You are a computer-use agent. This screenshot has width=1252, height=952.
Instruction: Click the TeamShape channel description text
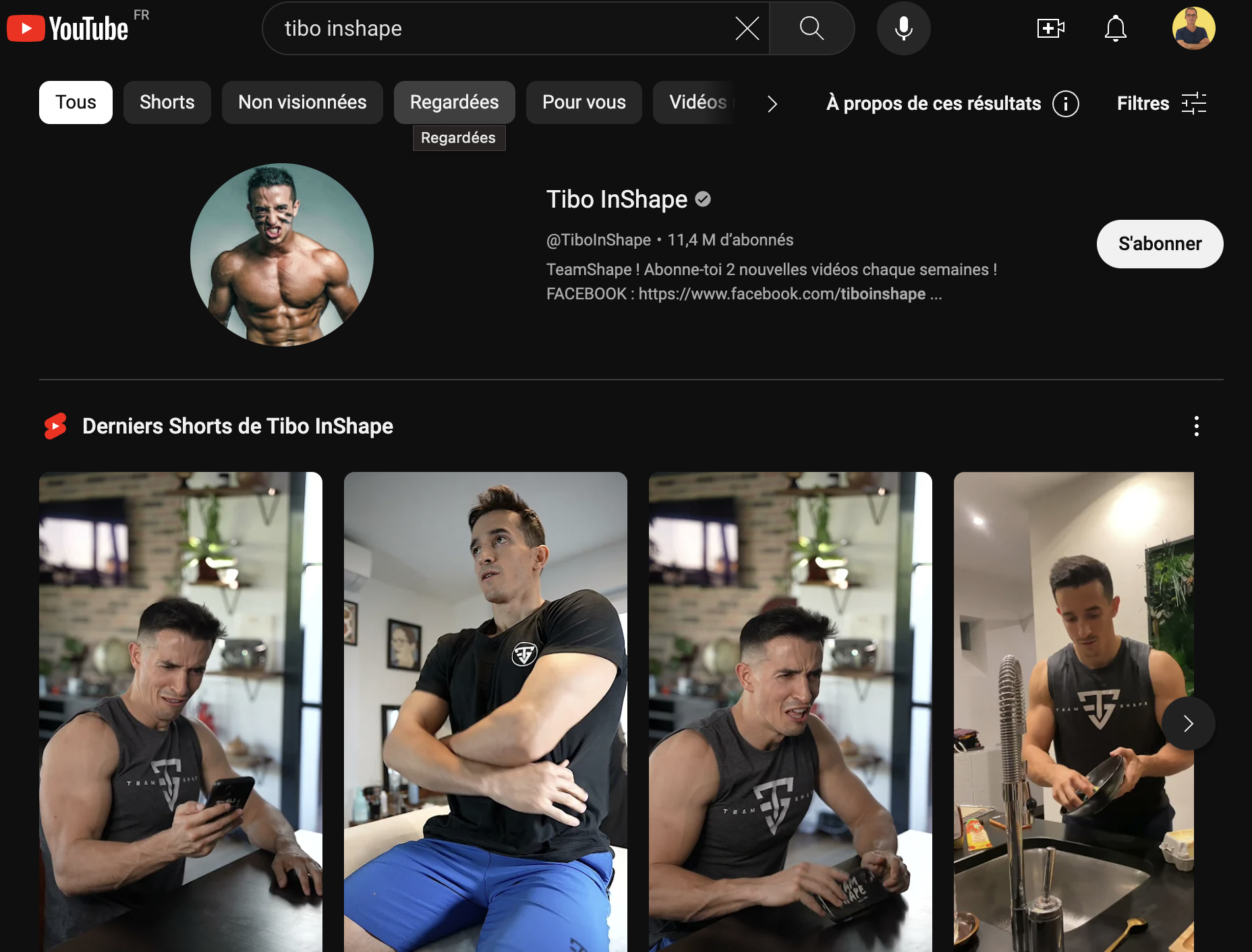(772, 270)
